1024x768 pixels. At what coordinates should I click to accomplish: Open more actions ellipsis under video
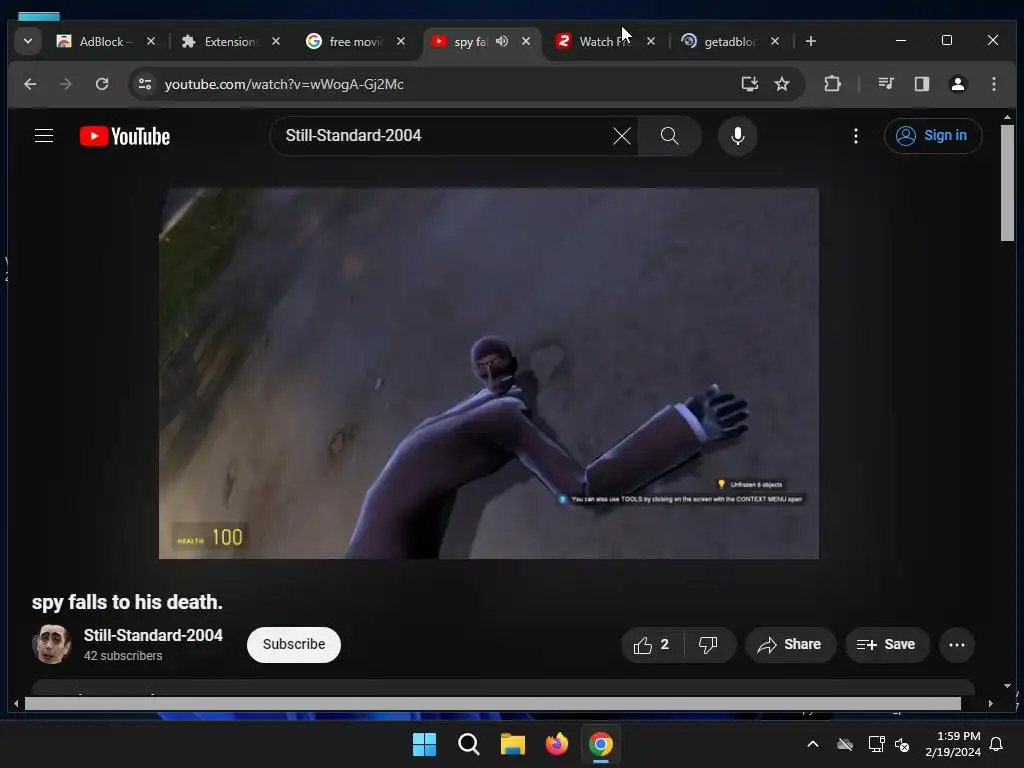957,645
